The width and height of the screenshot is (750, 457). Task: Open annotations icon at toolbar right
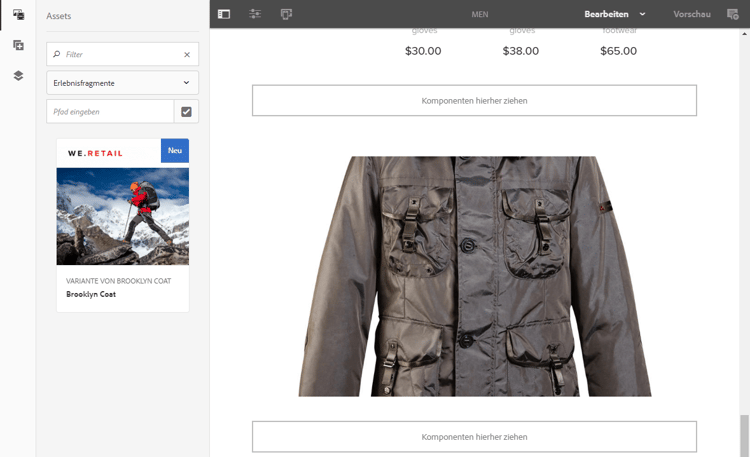pos(732,14)
